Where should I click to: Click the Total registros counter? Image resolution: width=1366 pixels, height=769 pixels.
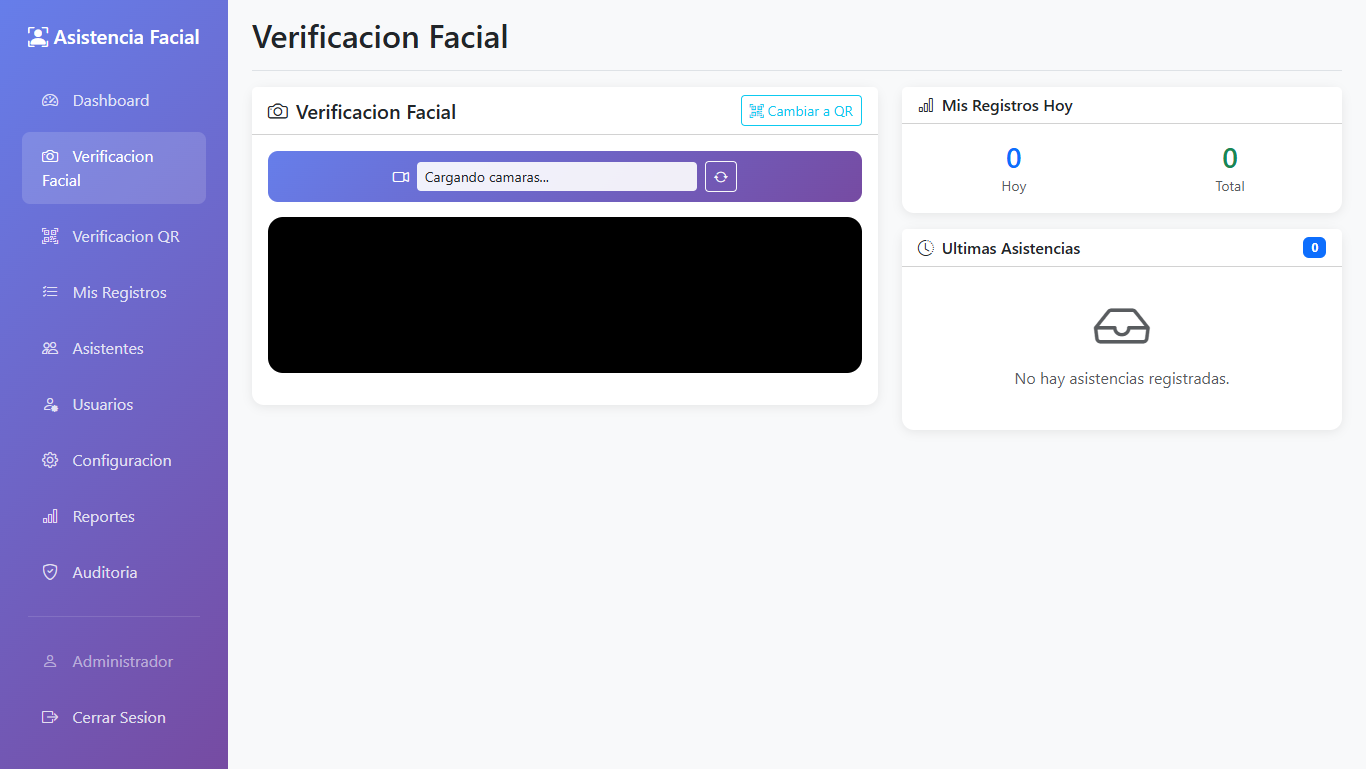click(1229, 159)
